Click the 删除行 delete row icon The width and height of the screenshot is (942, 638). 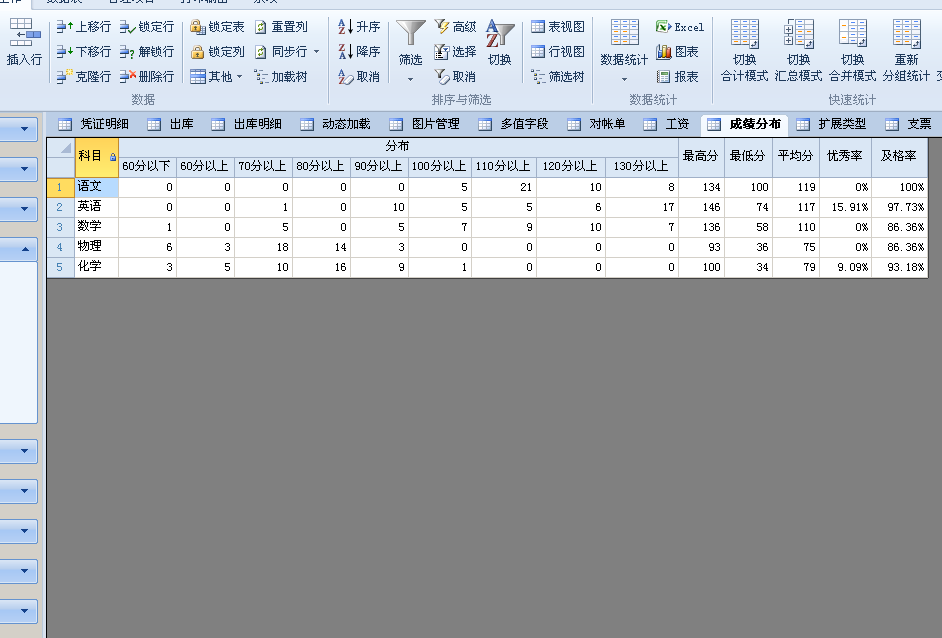[x=128, y=77]
